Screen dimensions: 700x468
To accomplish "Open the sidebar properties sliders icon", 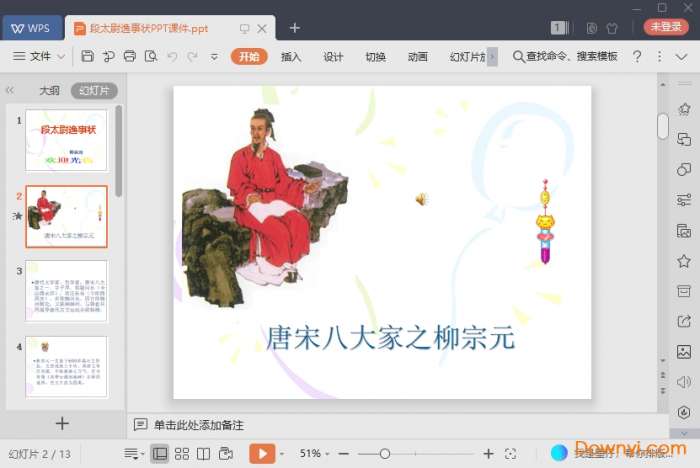I will 683,200.
